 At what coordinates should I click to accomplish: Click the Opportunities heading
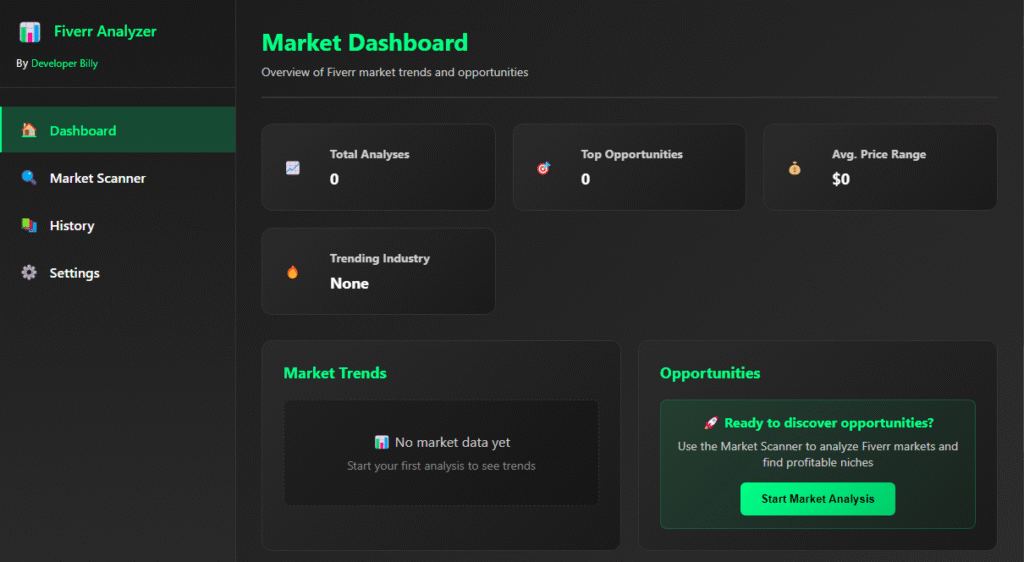coord(710,373)
